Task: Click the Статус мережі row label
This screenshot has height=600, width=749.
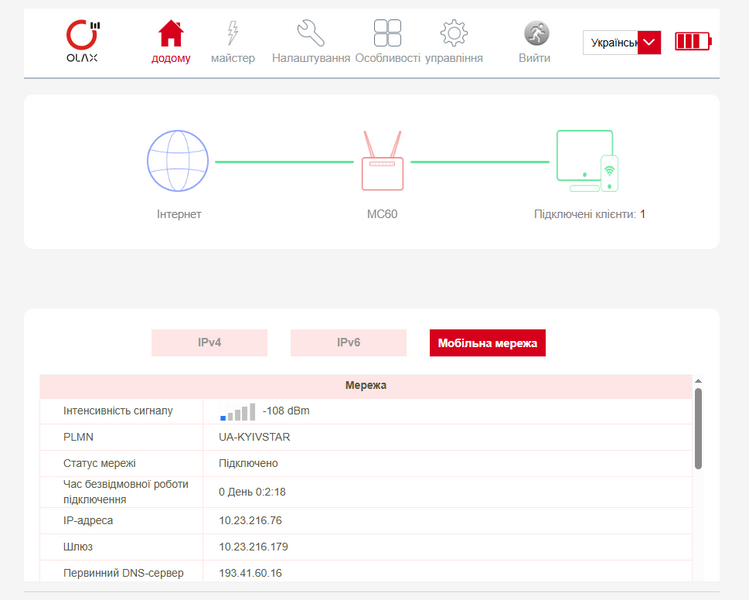Action: 99,463
